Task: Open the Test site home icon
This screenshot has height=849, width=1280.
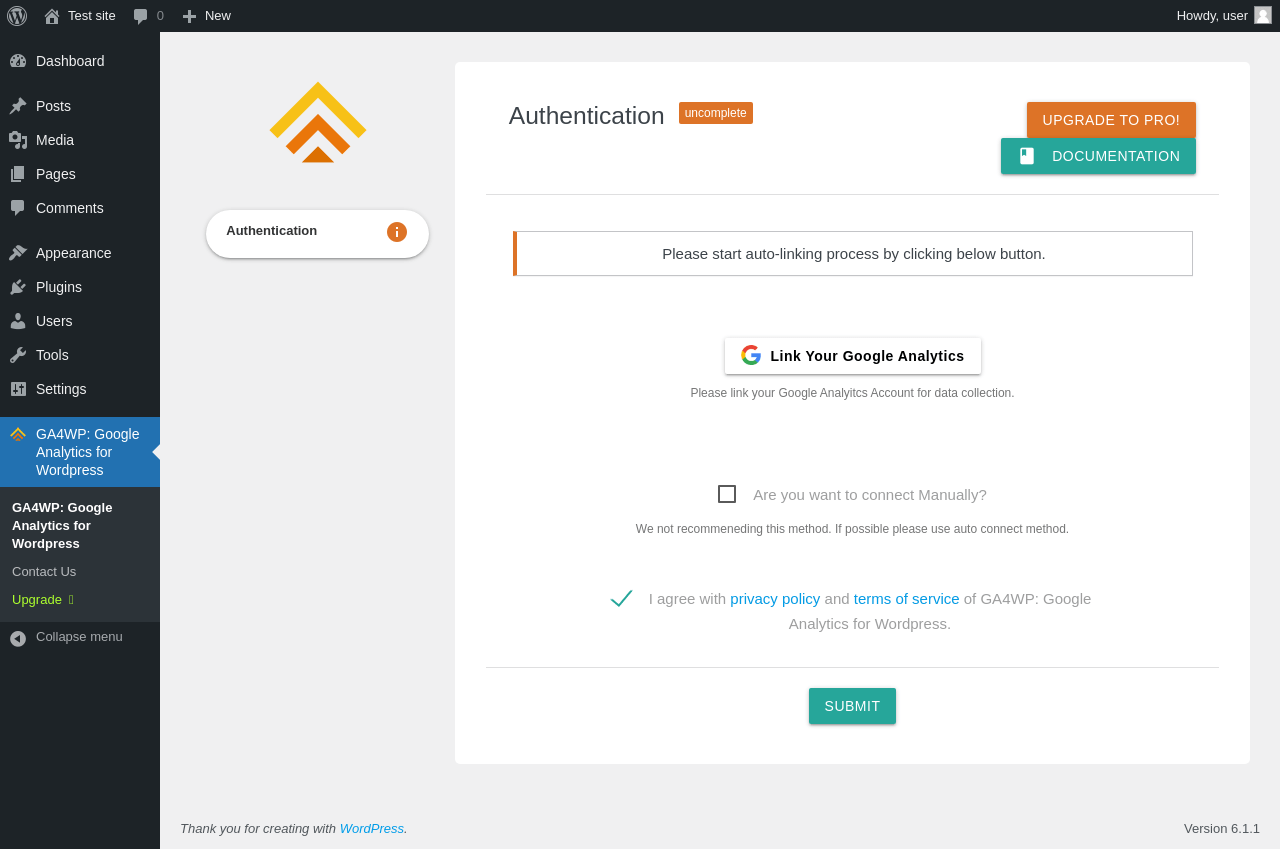Action: (52, 16)
